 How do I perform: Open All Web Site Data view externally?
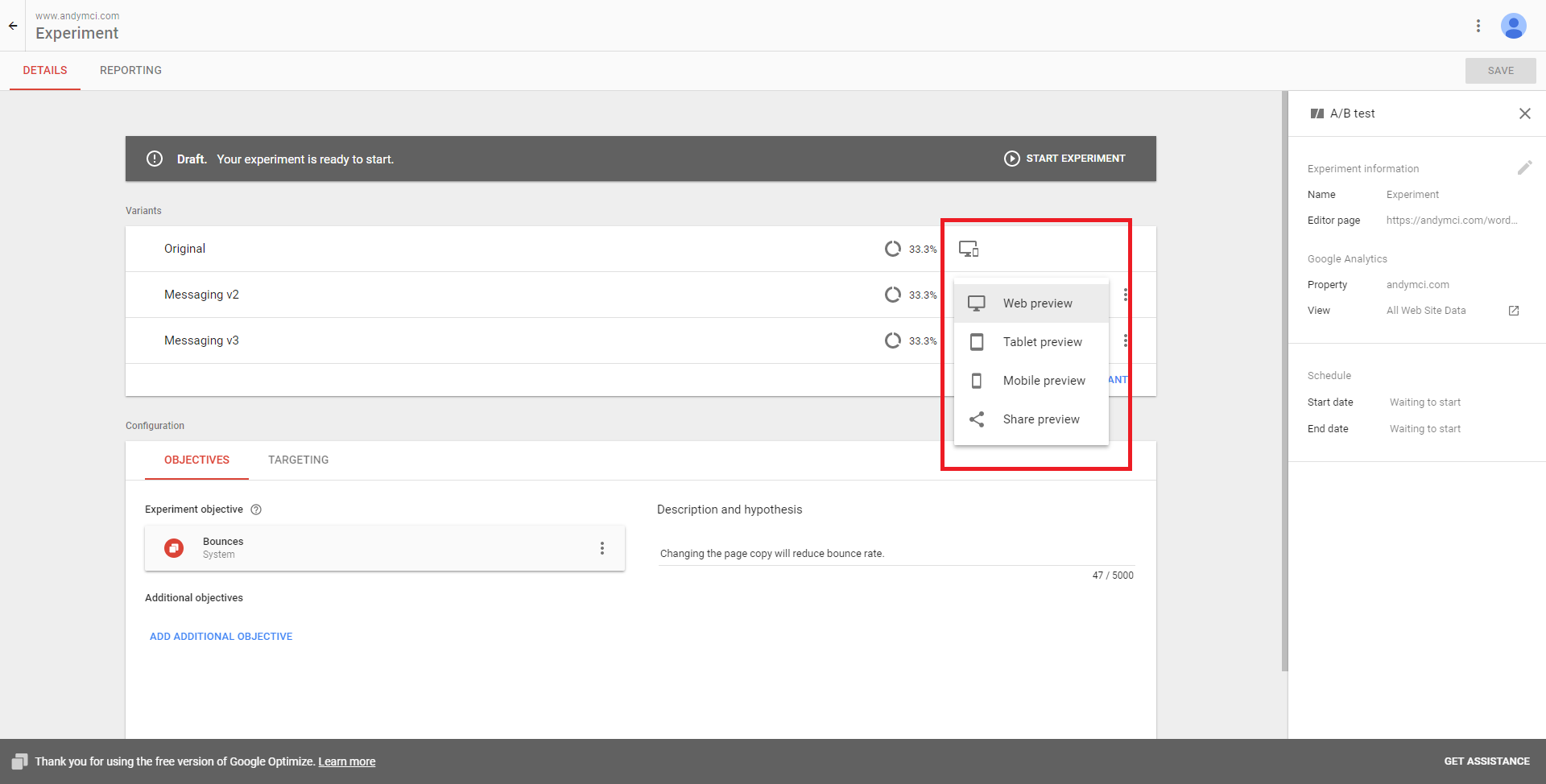1514,311
